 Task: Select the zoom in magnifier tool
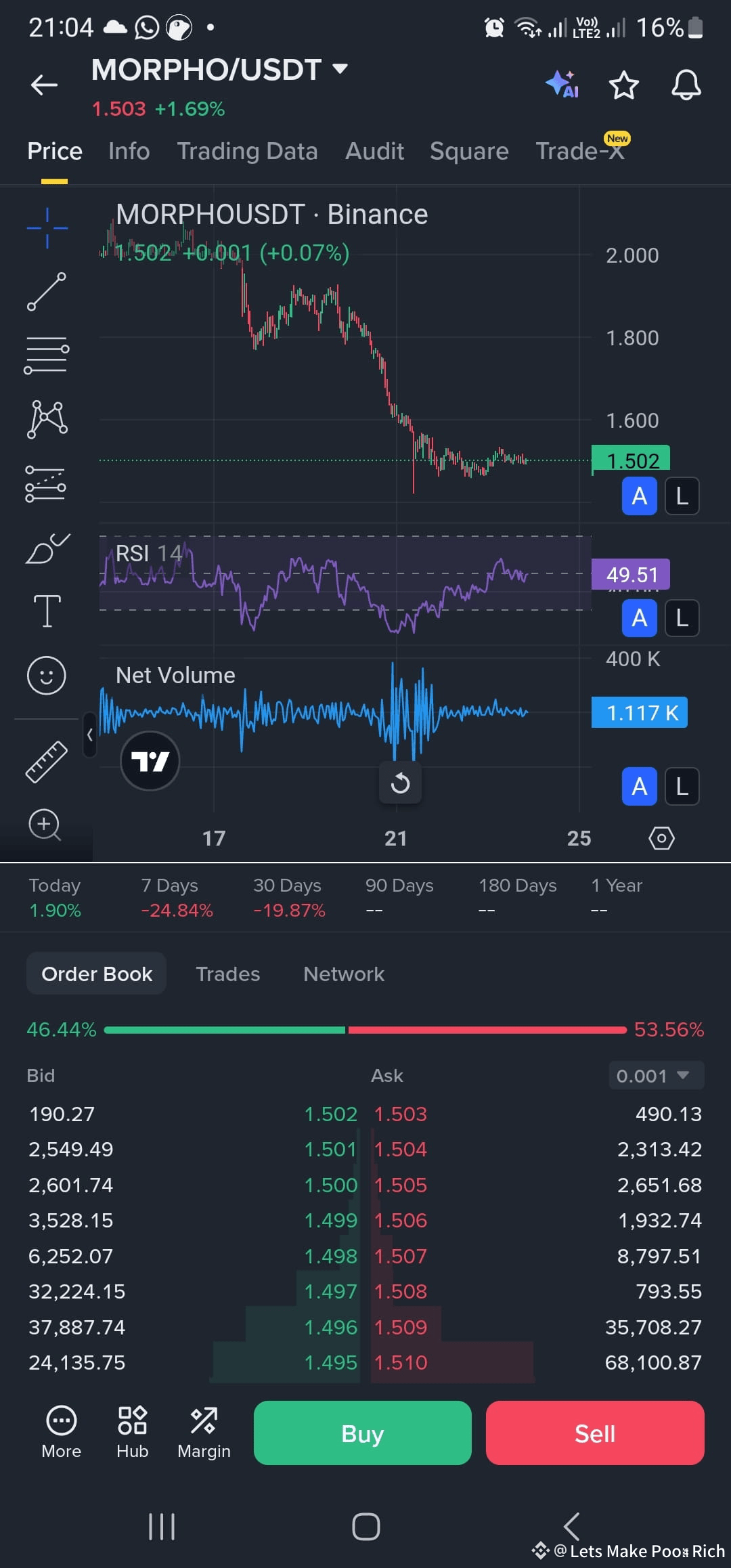45,825
